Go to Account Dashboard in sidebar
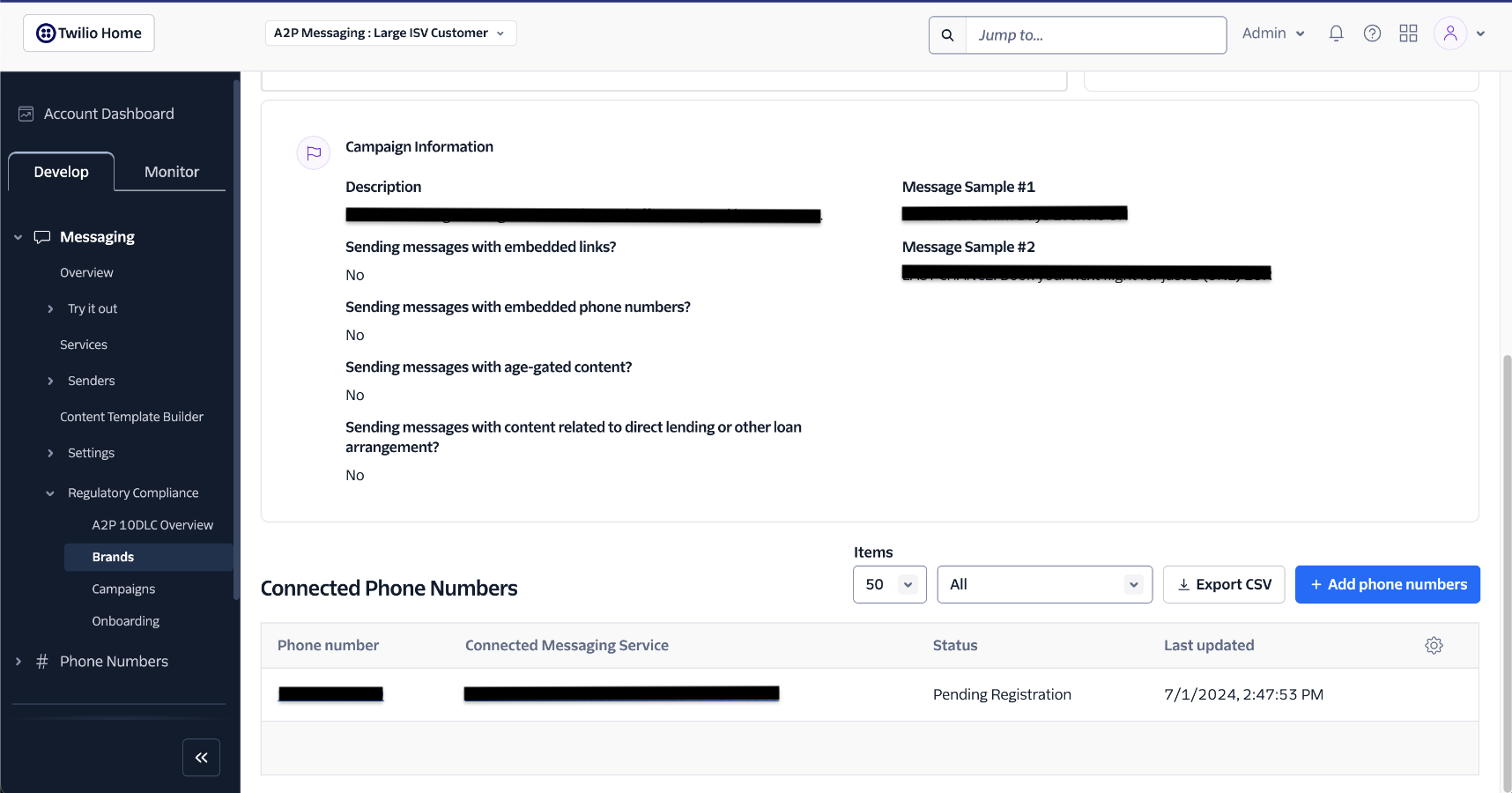This screenshot has width=1512, height=793. [109, 114]
